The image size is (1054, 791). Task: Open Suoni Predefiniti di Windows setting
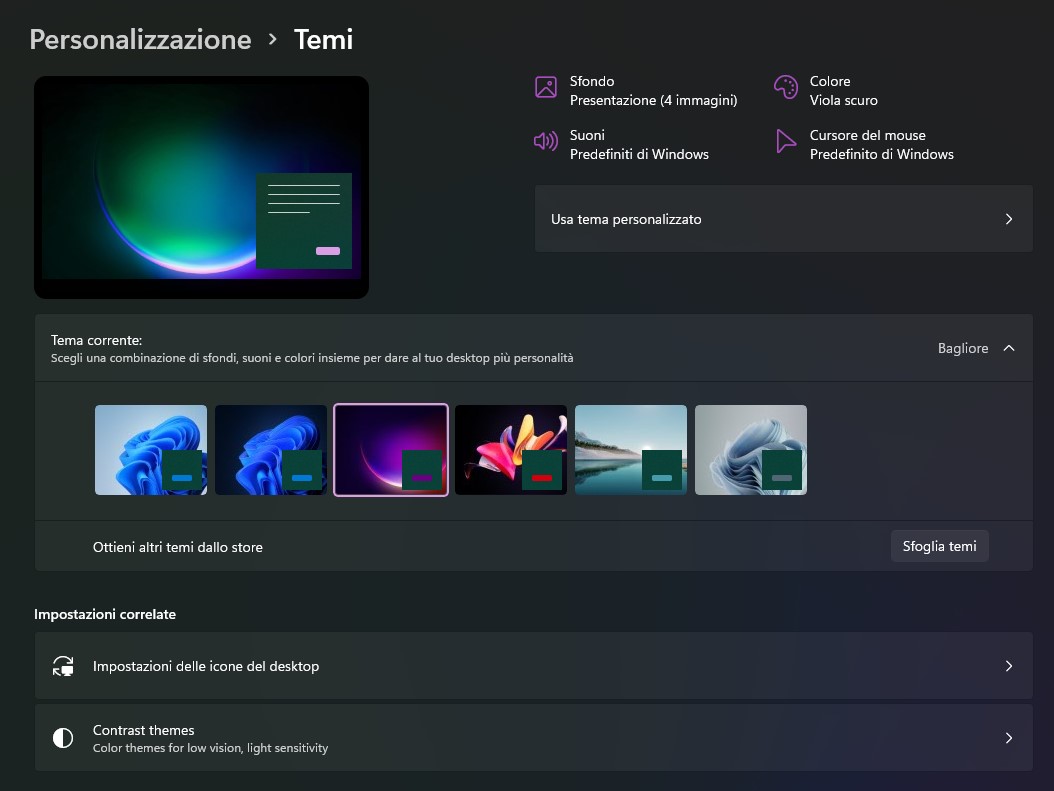621,144
